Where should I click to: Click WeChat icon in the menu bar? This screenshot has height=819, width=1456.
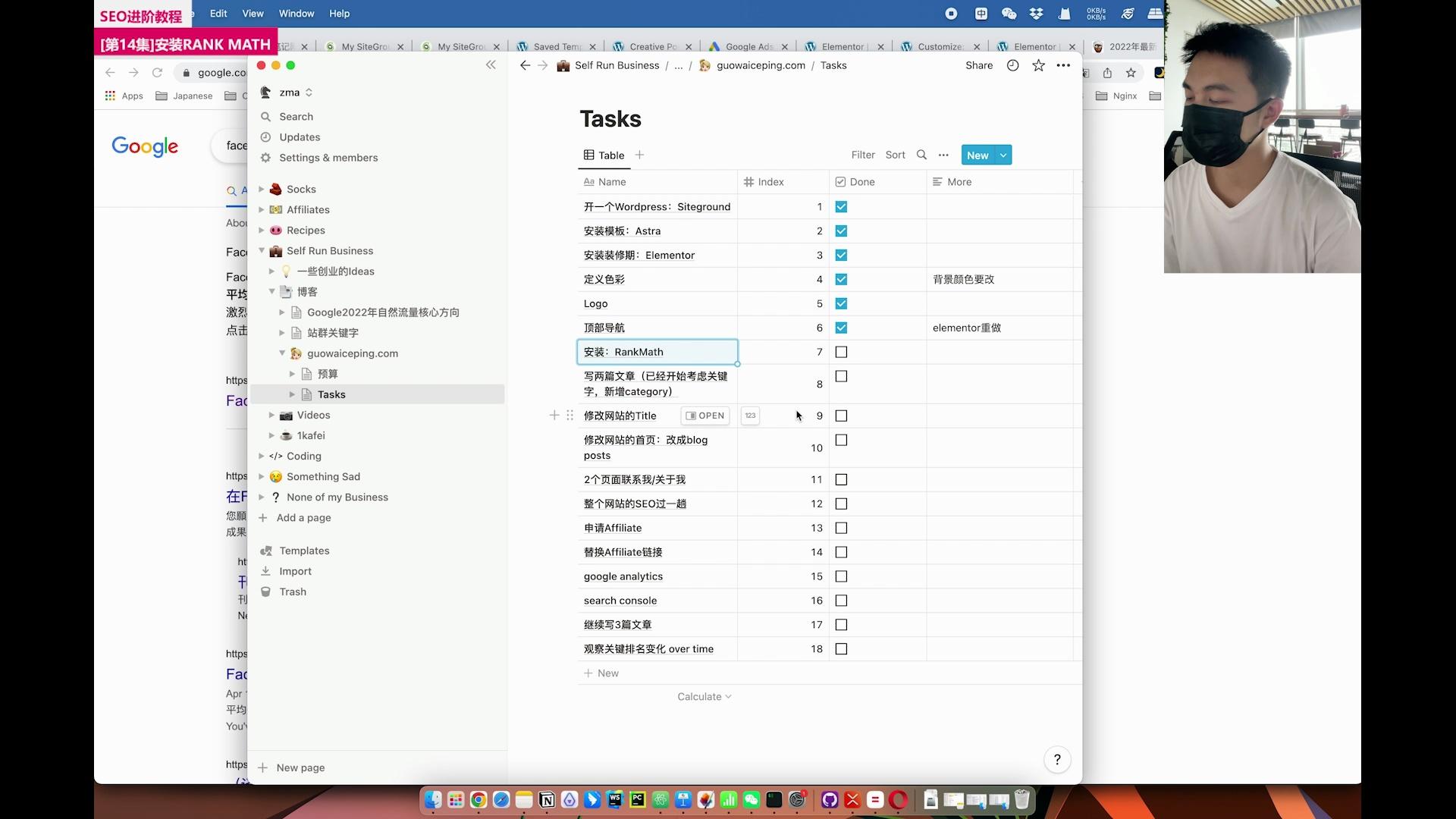point(1009,14)
